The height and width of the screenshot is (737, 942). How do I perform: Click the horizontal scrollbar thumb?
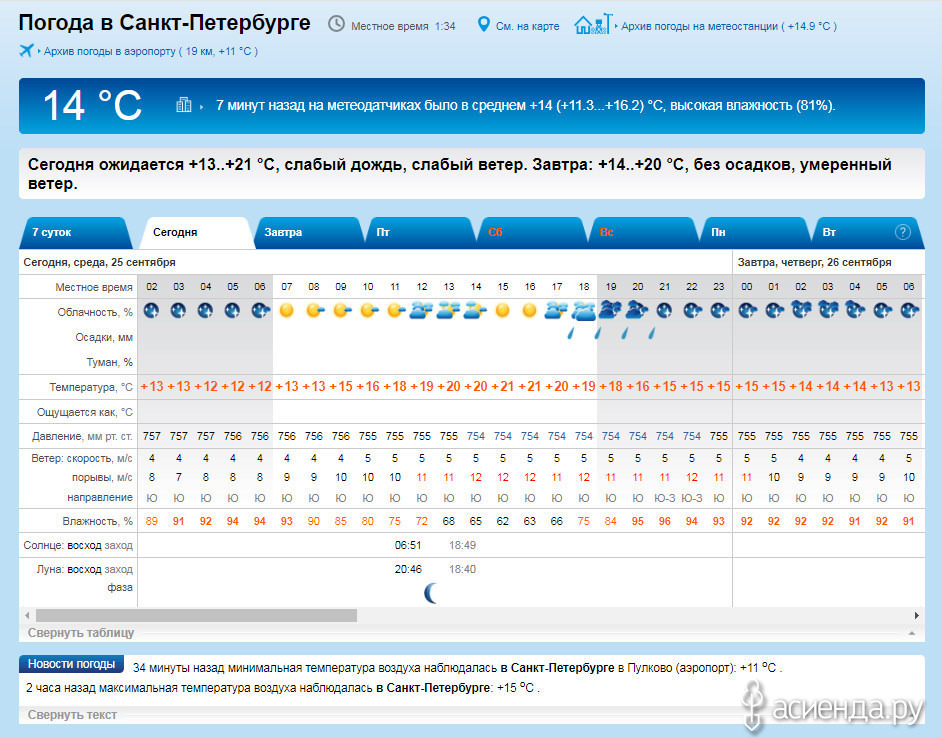196,616
